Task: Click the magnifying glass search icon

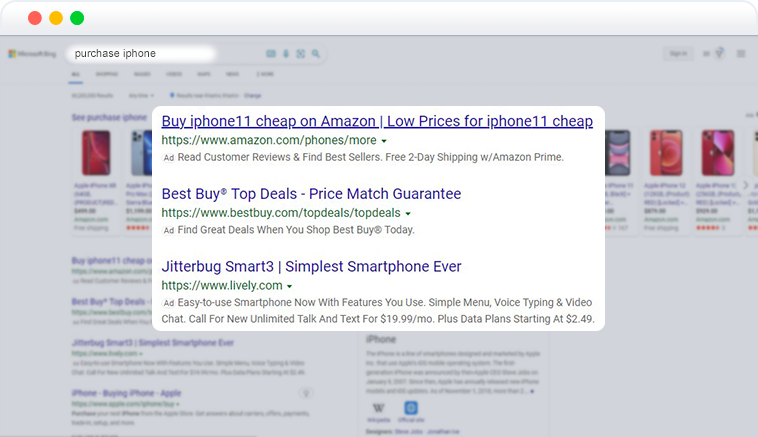Action: tap(316, 54)
